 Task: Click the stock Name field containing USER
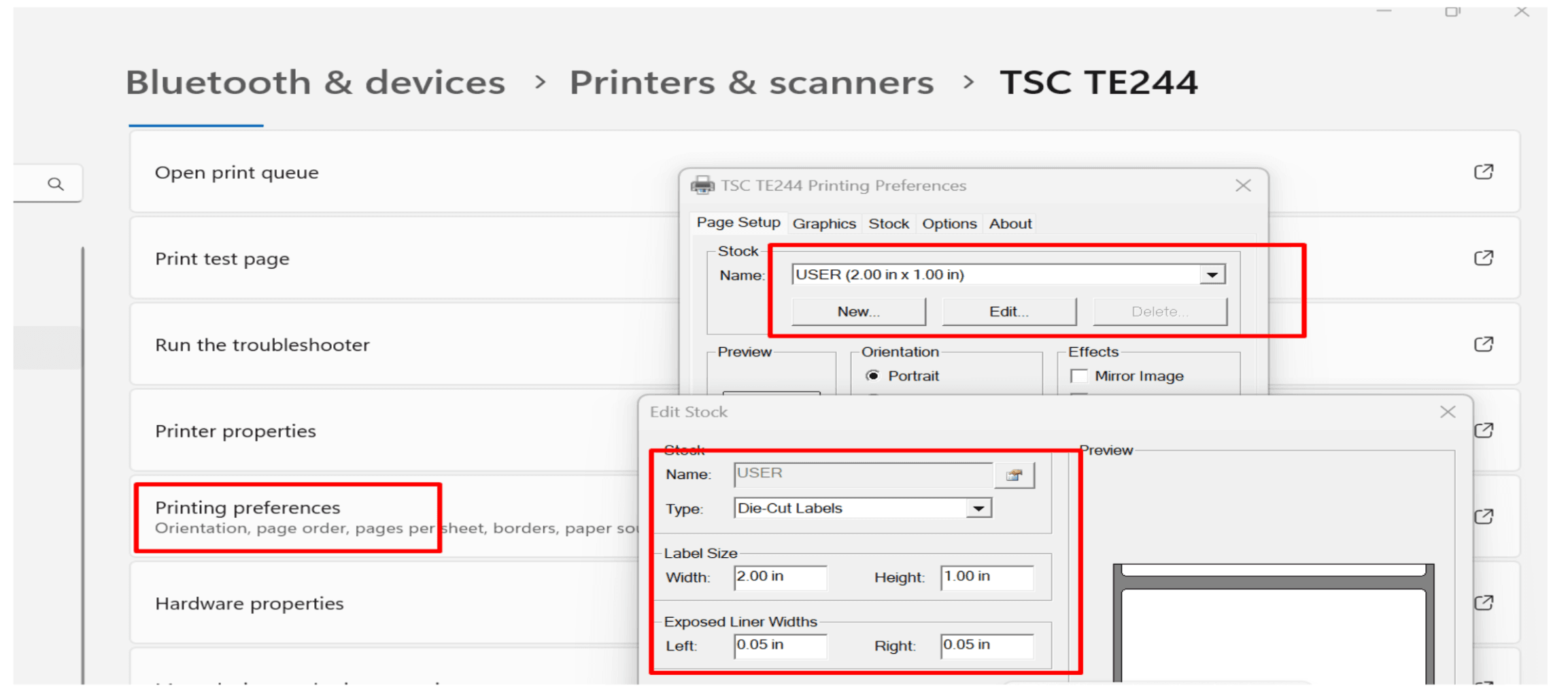pos(864,474)
